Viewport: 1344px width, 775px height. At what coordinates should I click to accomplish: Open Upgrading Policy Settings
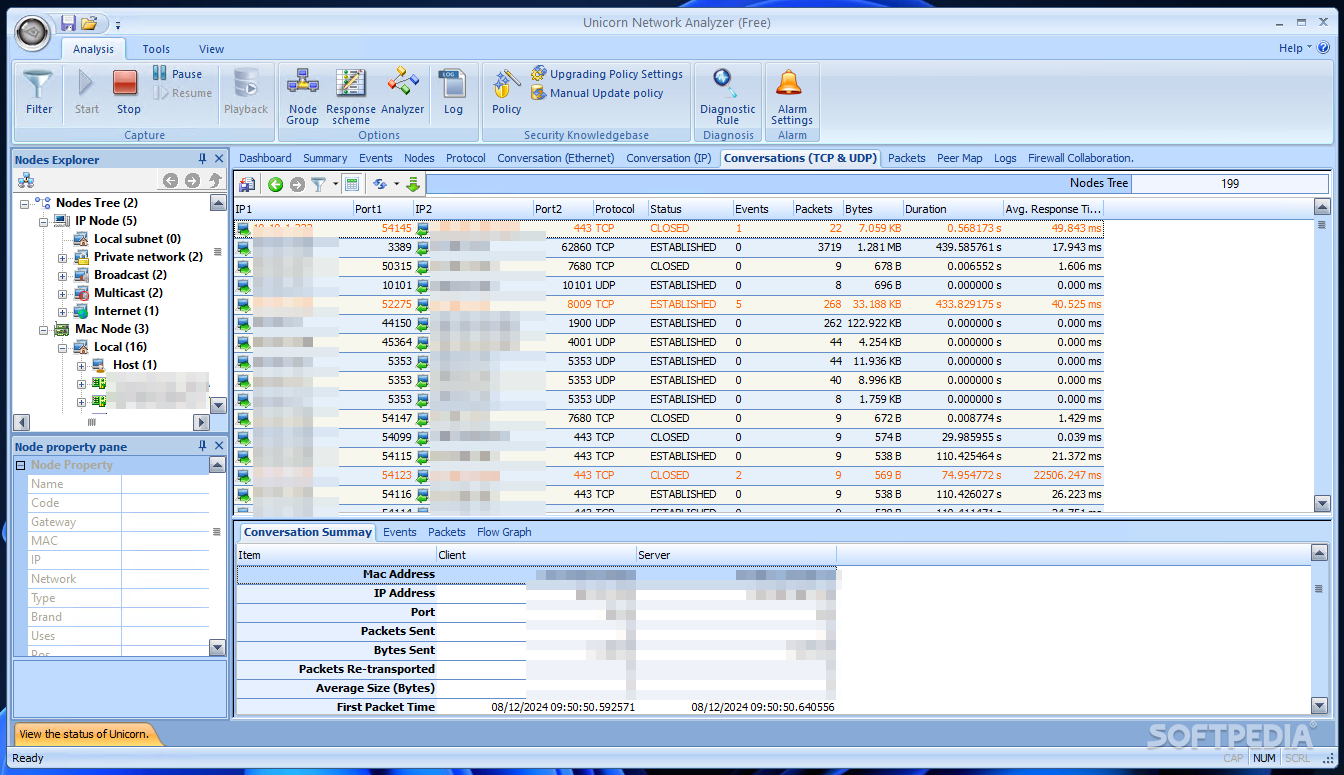[x=607, y=74]
